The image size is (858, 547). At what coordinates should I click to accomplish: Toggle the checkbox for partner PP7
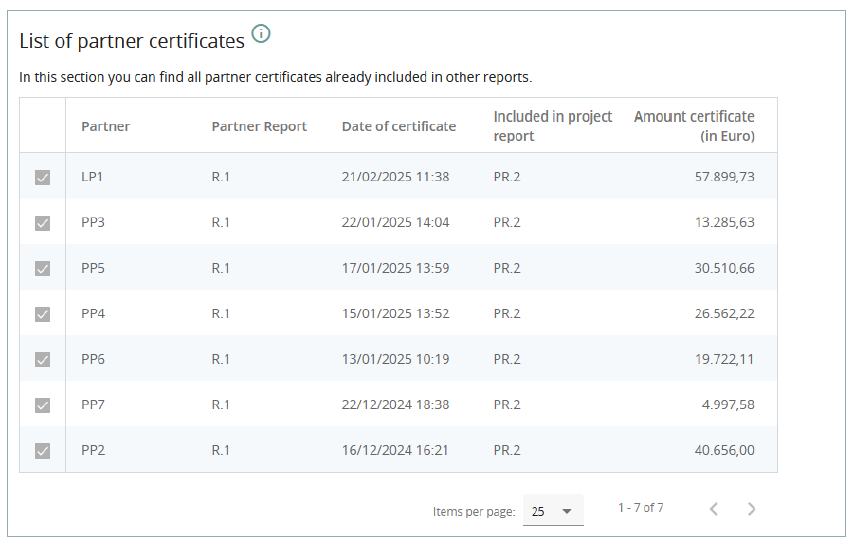click(x=42, y=405)
